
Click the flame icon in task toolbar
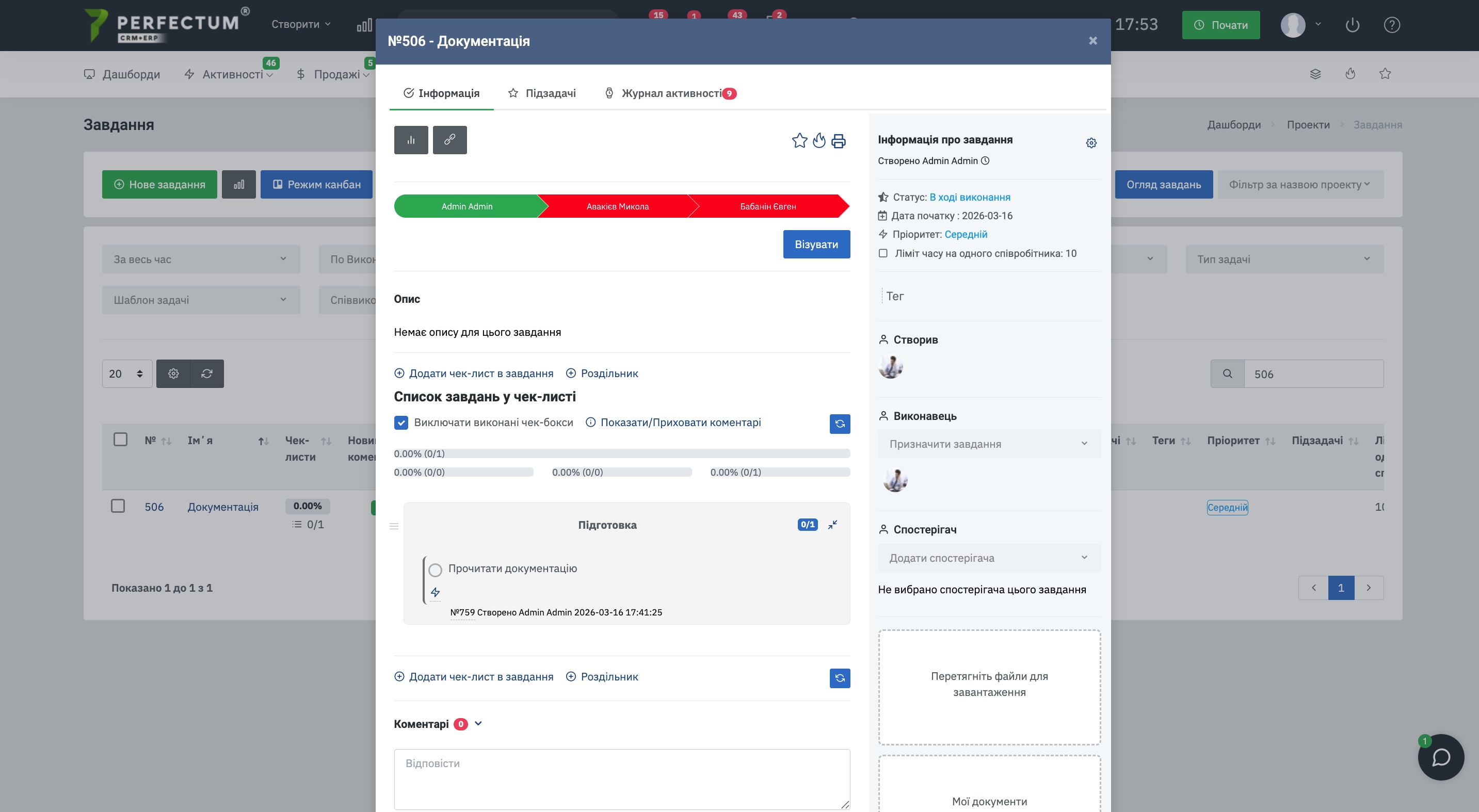click(x=819, y=141)
